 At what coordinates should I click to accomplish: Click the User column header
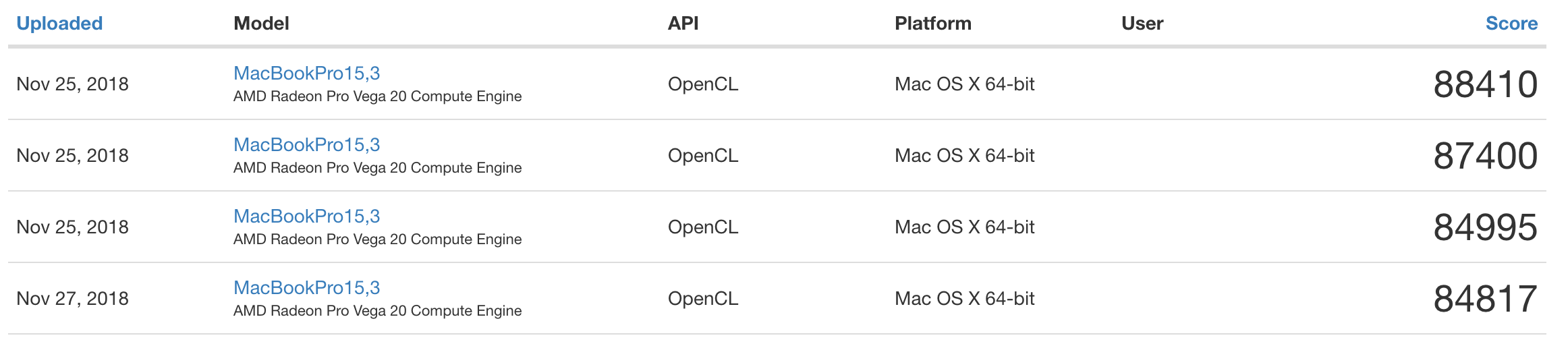[1142, 24]
